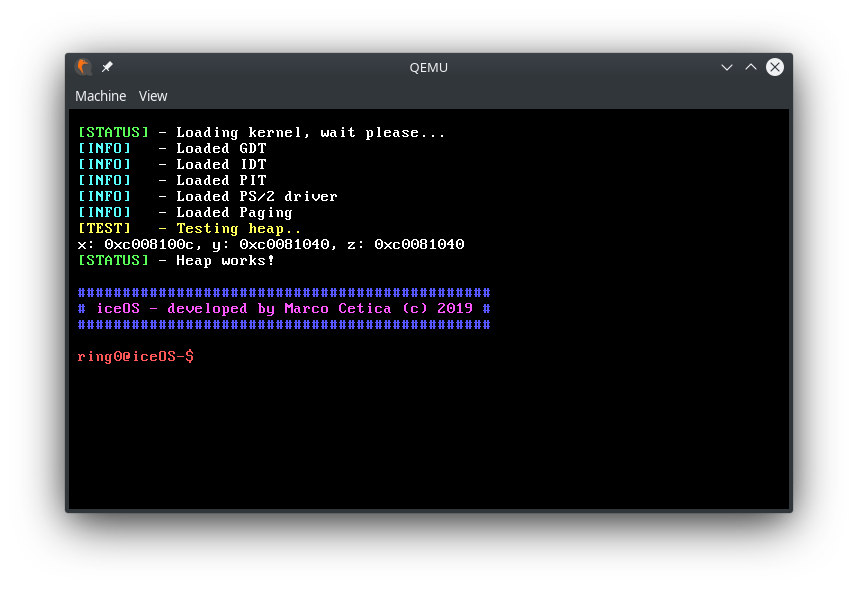Click the QEMU title bar text

point(428,67)
